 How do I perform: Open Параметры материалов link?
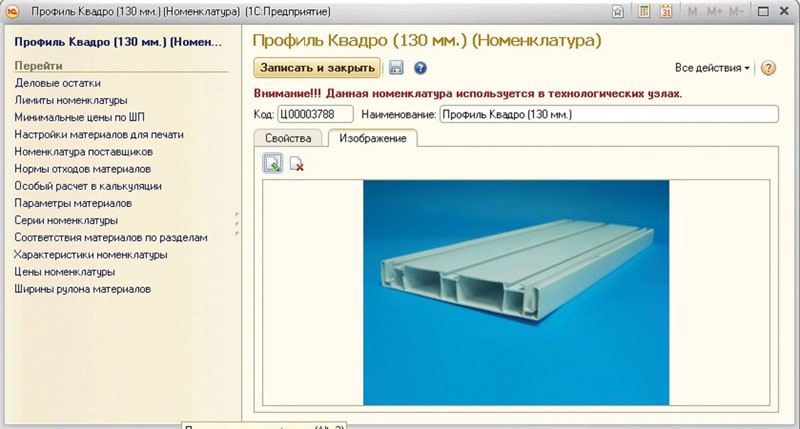(73, 203)
